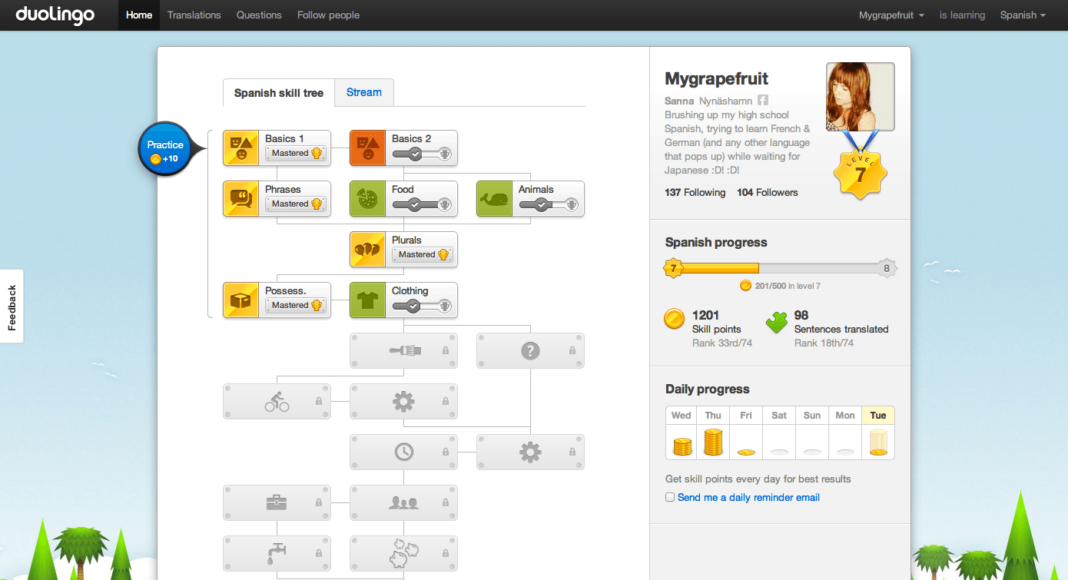The width and height of the screenshot is (1068, 580).
Task: Click the Basics 2 strength slider
Action: pyautogui.click(x=422, y=154)
